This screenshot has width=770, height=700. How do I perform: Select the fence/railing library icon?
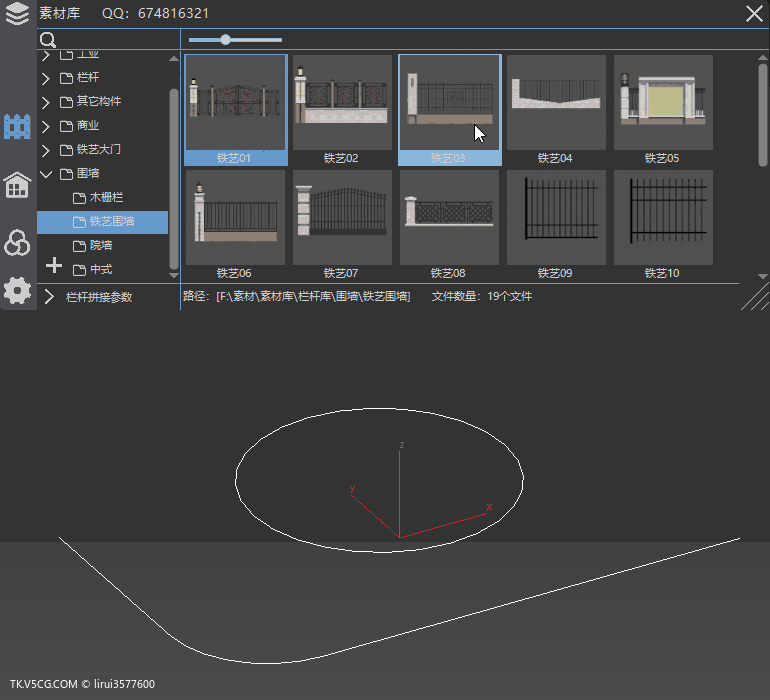tap(17, 127)
